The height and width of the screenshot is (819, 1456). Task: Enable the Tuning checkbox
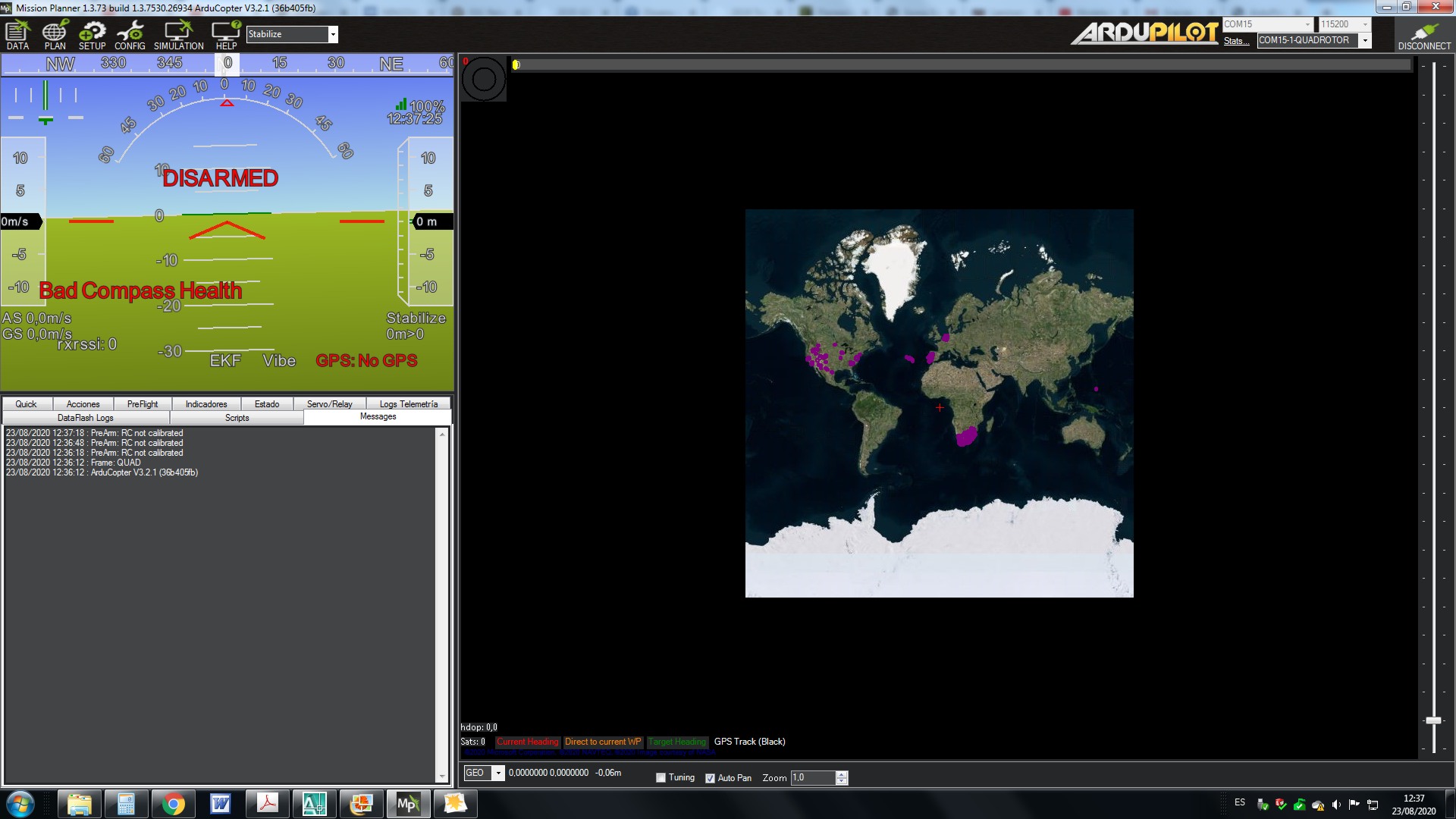(x=661, y=778)
